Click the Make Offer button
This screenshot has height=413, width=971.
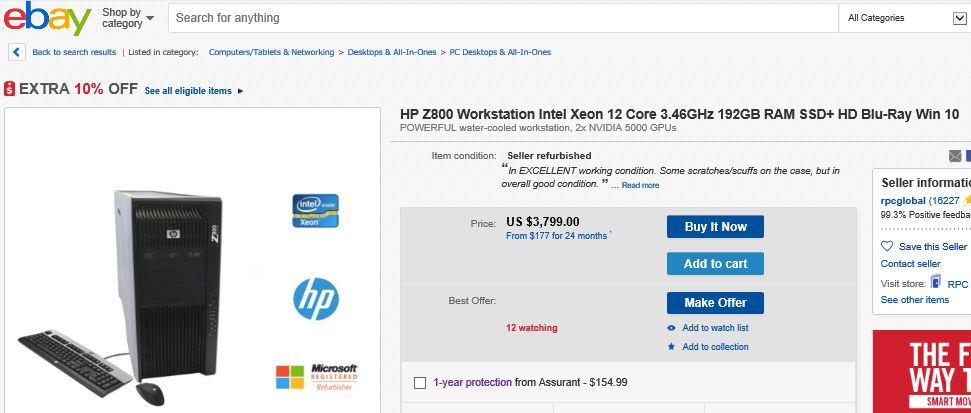[715, 303]
